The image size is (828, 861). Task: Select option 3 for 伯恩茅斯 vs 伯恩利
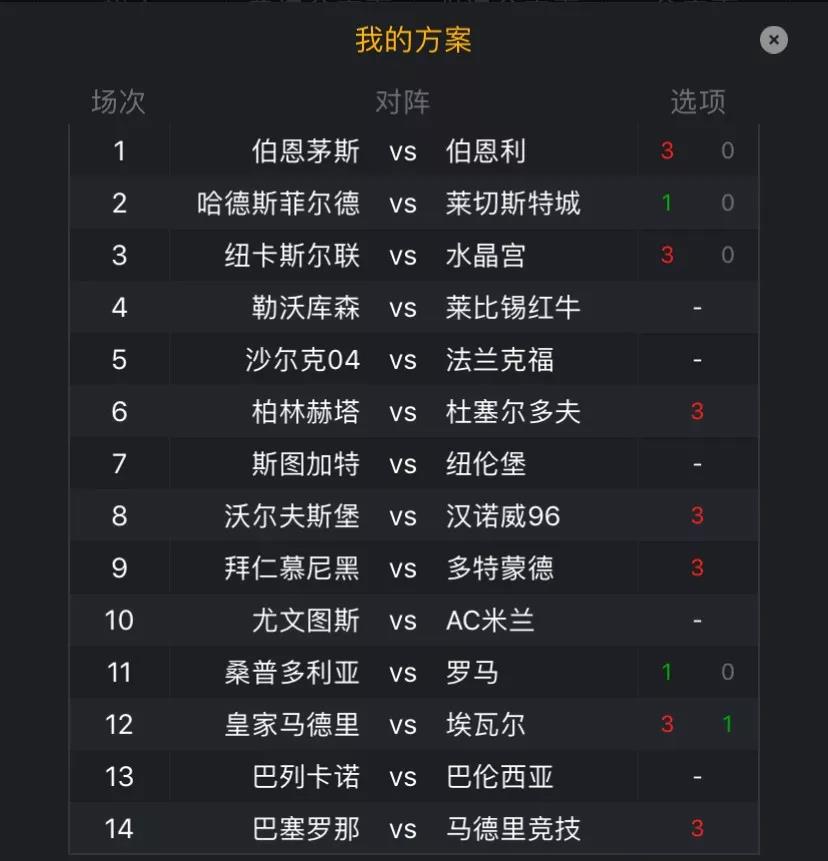coord(667,150)
